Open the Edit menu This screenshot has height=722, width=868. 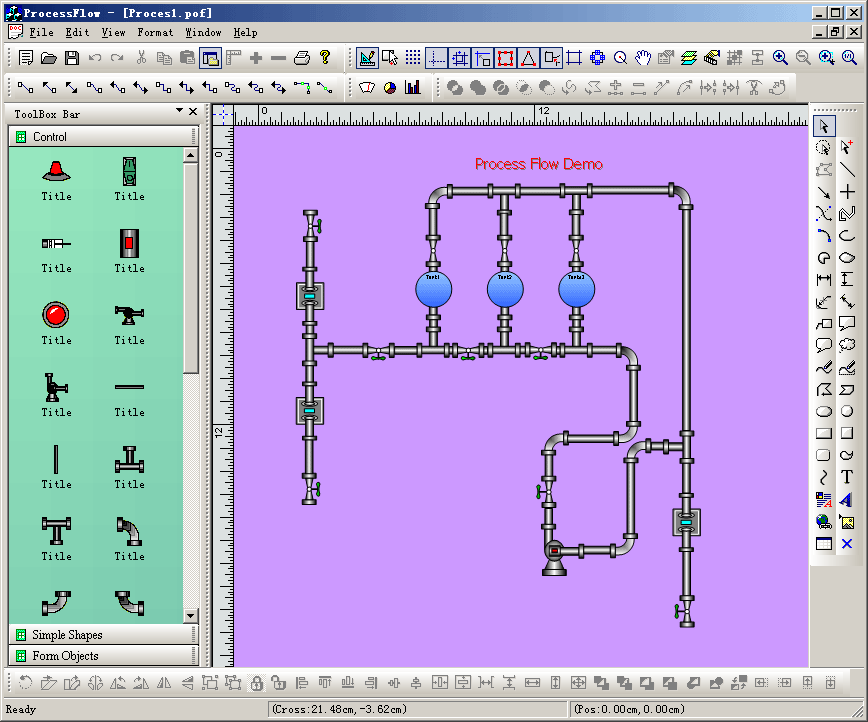click(78, 33)
